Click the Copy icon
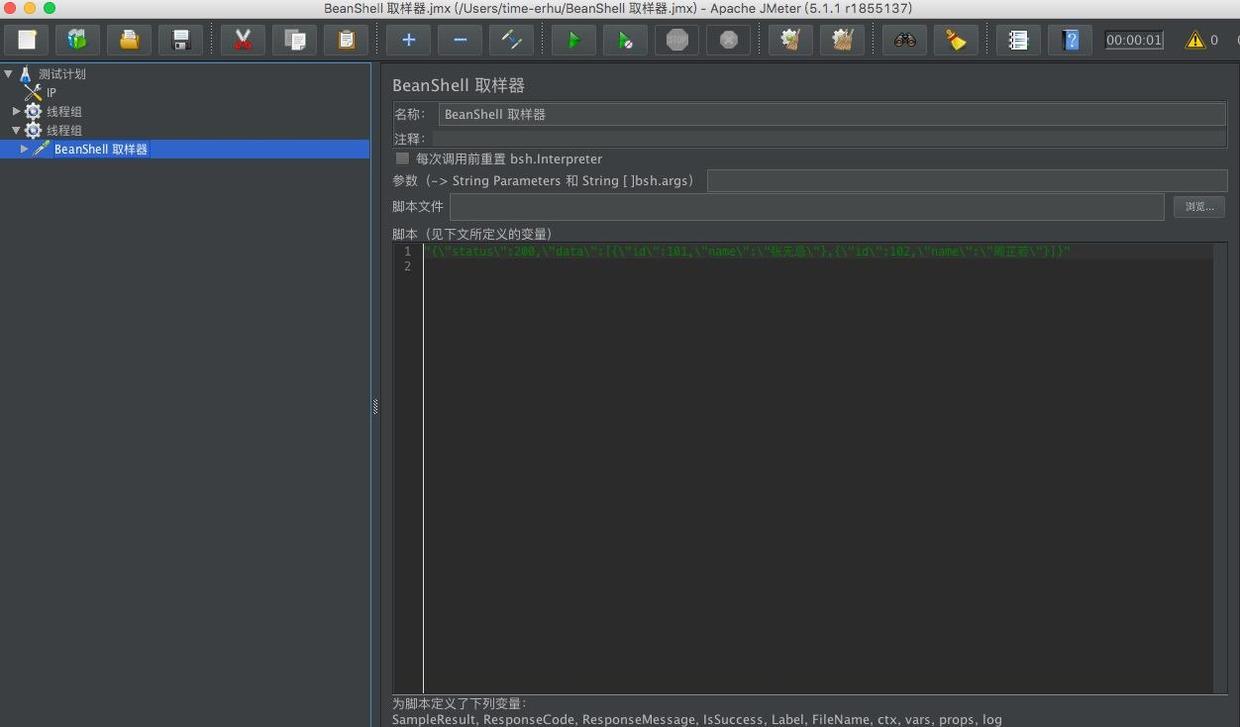This screenshot has width=1240, height=727. point(294,40)
